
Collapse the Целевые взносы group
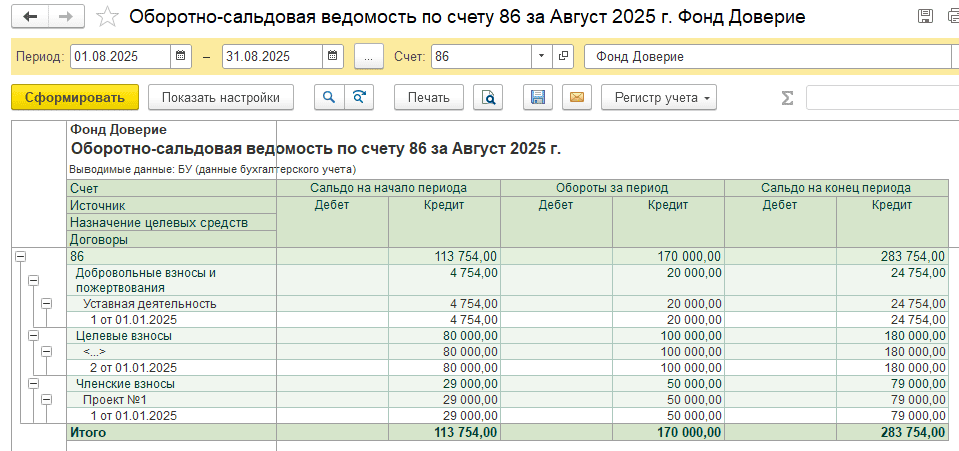tap(32, 336)
